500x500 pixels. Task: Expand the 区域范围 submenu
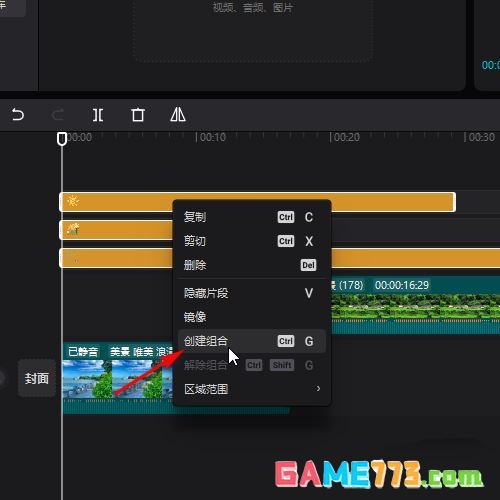(252, 389)
